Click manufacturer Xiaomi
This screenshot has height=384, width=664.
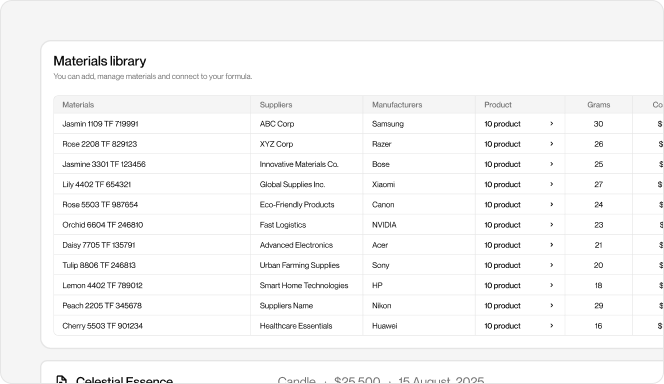coord(383,184)
